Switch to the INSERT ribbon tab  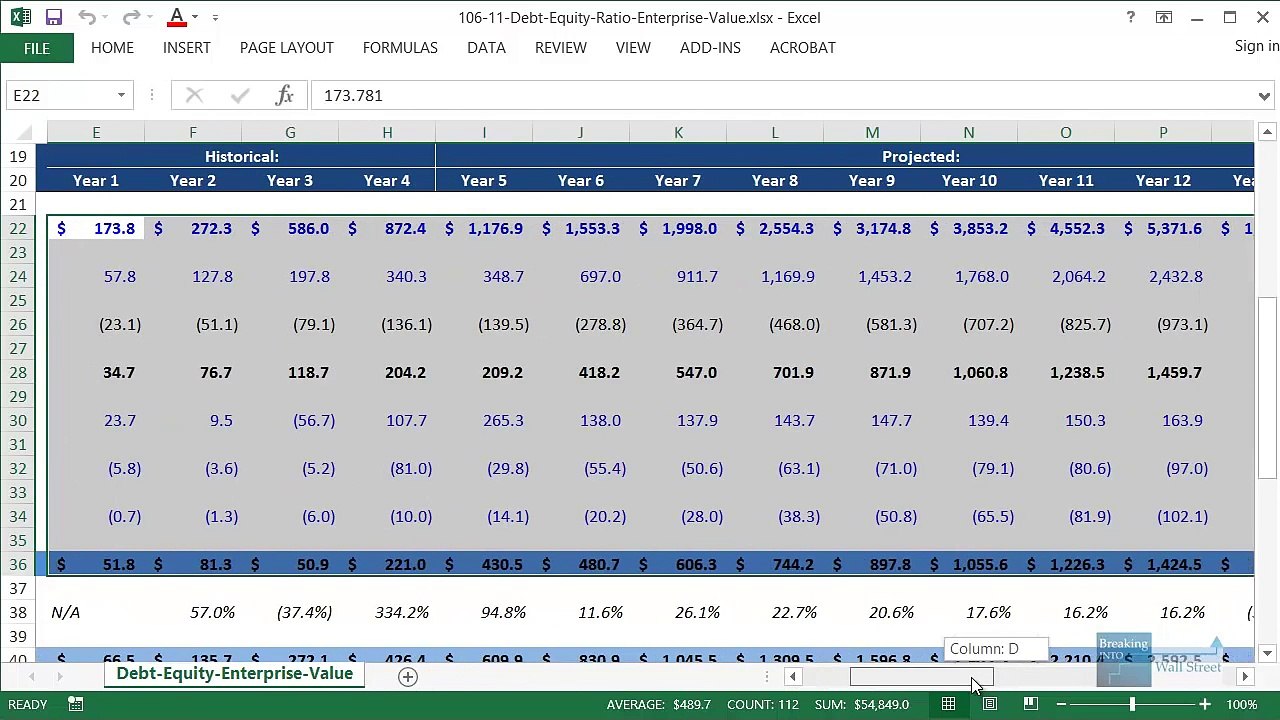[187, 48]
